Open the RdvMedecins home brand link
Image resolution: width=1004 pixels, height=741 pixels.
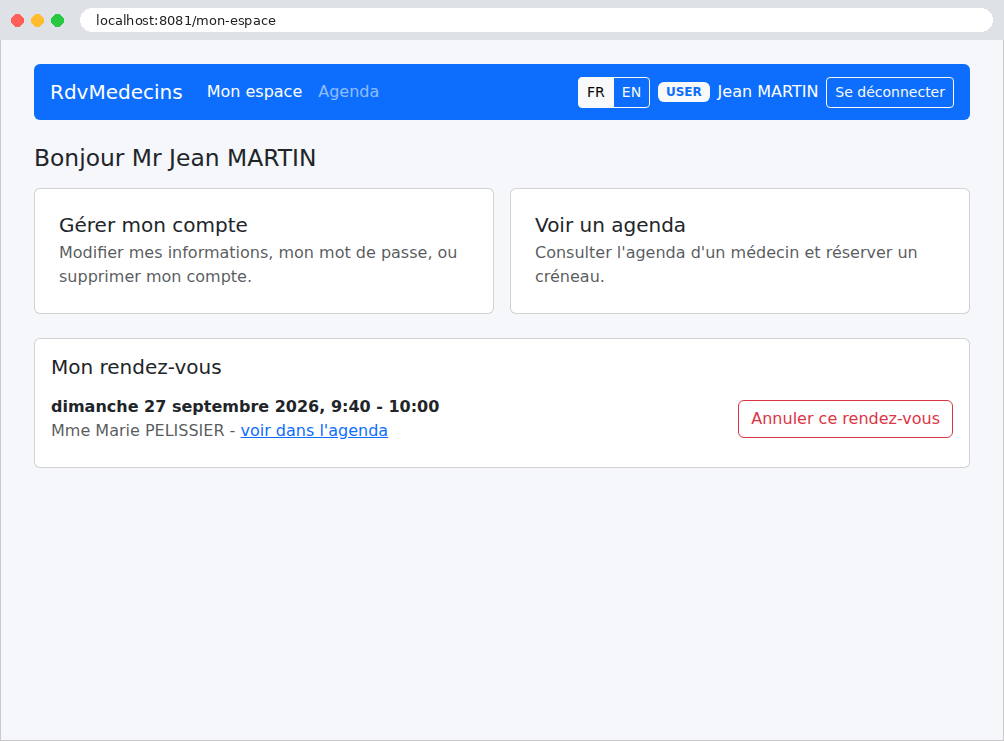[117, 92]
